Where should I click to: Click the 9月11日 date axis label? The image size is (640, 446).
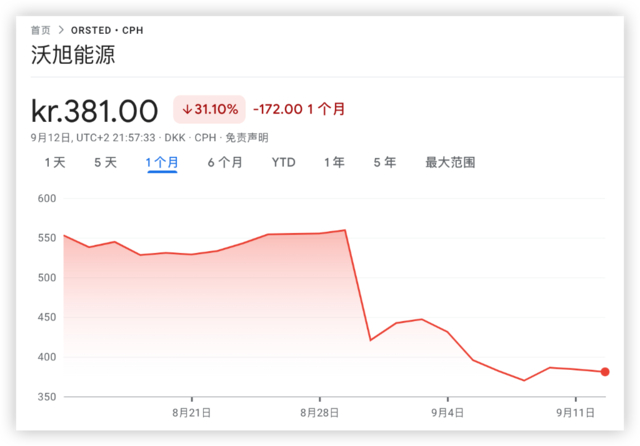coord(576,412)
